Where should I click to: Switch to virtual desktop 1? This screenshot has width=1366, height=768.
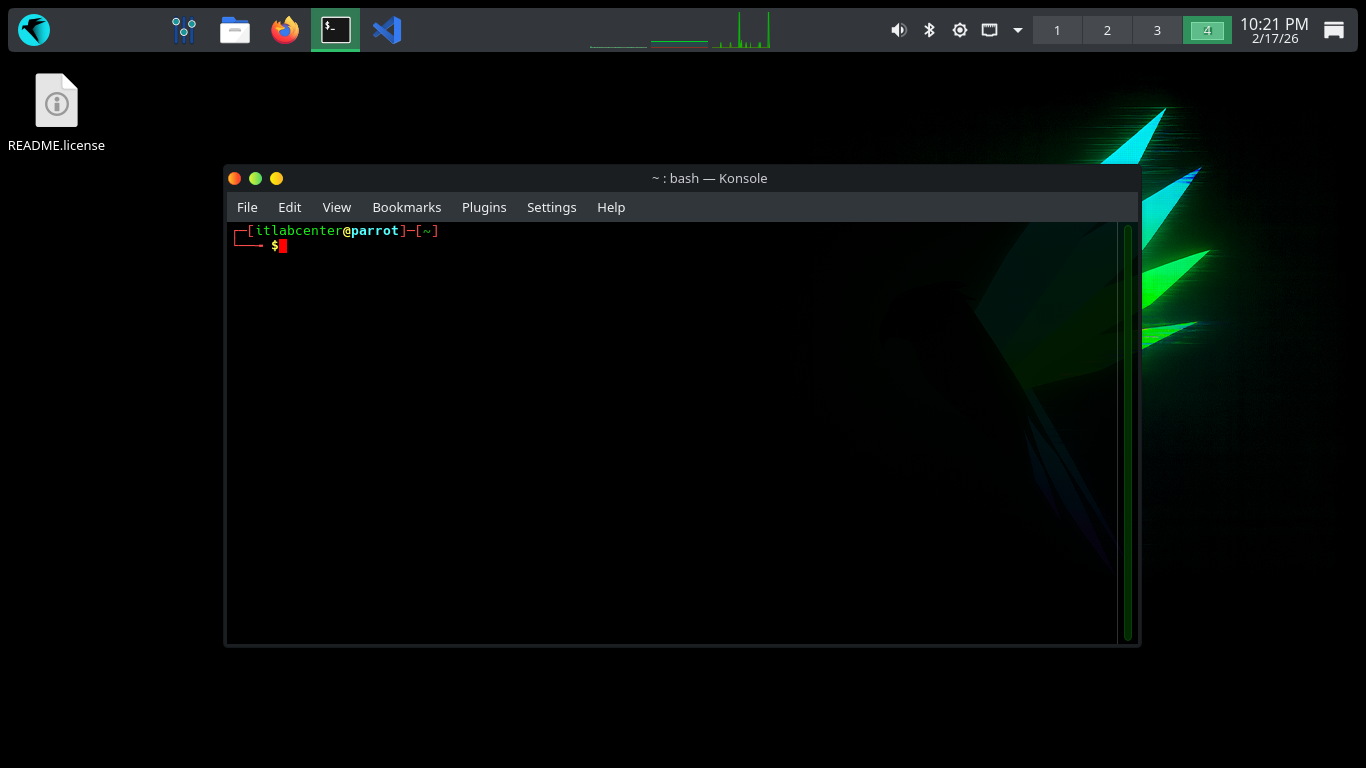point(1057,30)
